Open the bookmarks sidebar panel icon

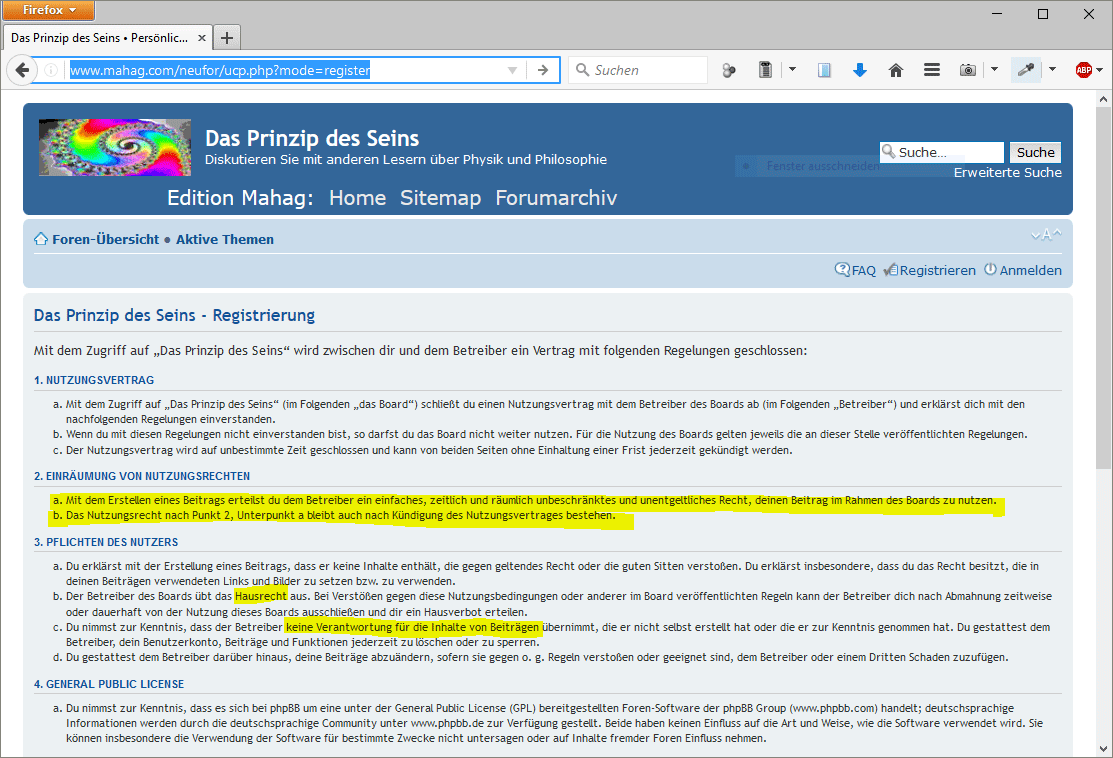pyautogui.click(x=824, y=70)
